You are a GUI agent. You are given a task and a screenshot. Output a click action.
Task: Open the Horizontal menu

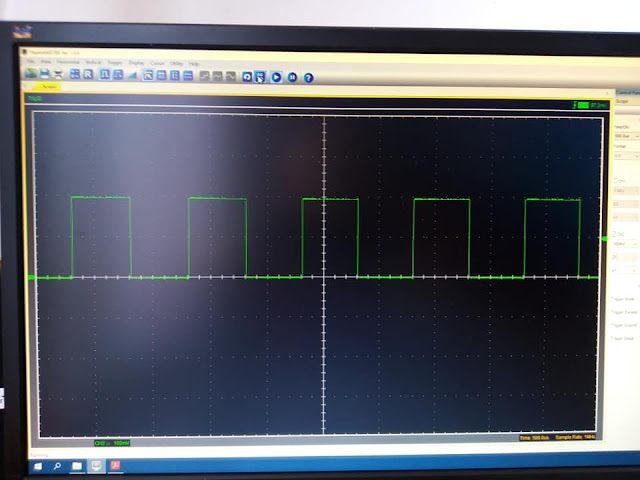pos(68,62)
